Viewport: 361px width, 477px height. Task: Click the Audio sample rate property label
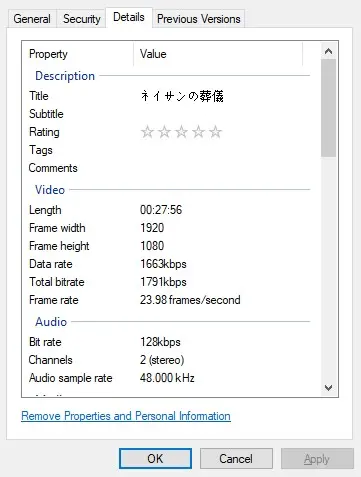point(71,378)
